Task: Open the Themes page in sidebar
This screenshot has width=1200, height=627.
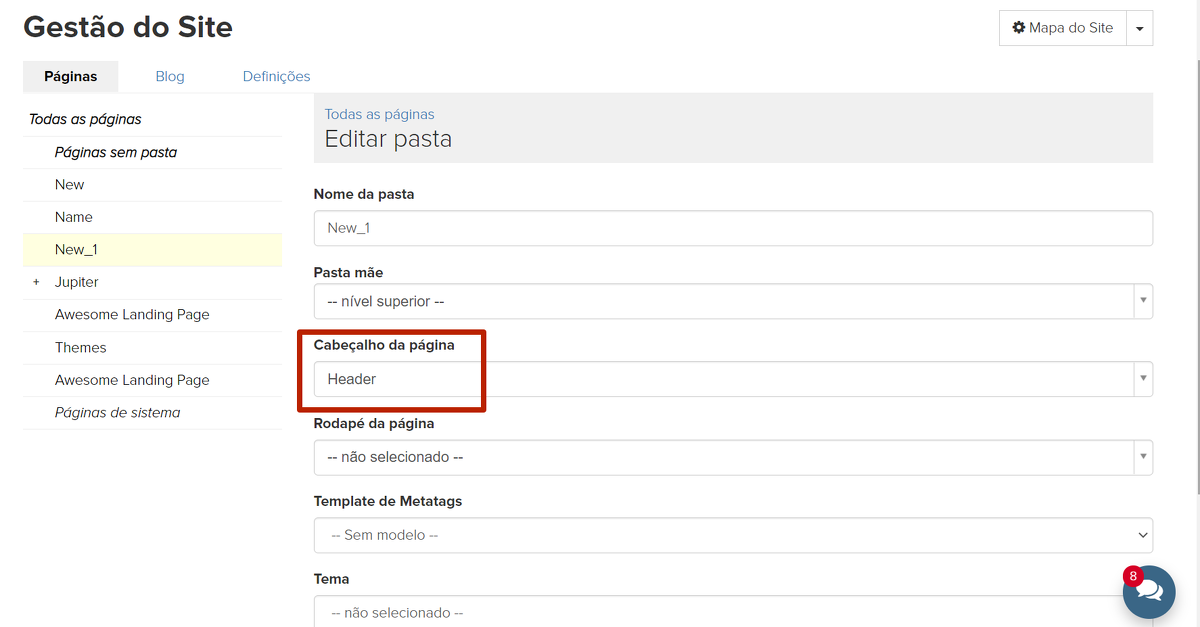Action: tap(81, 347)
